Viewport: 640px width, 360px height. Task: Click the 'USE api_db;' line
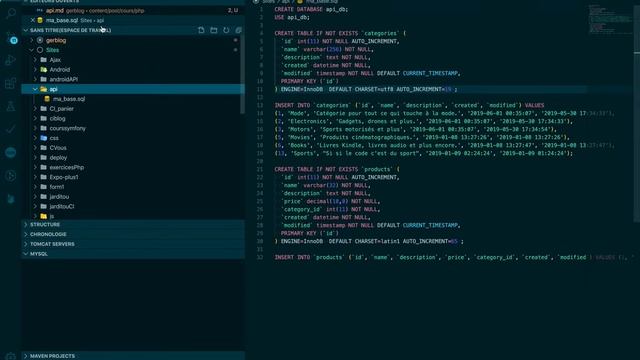(292, 17)
